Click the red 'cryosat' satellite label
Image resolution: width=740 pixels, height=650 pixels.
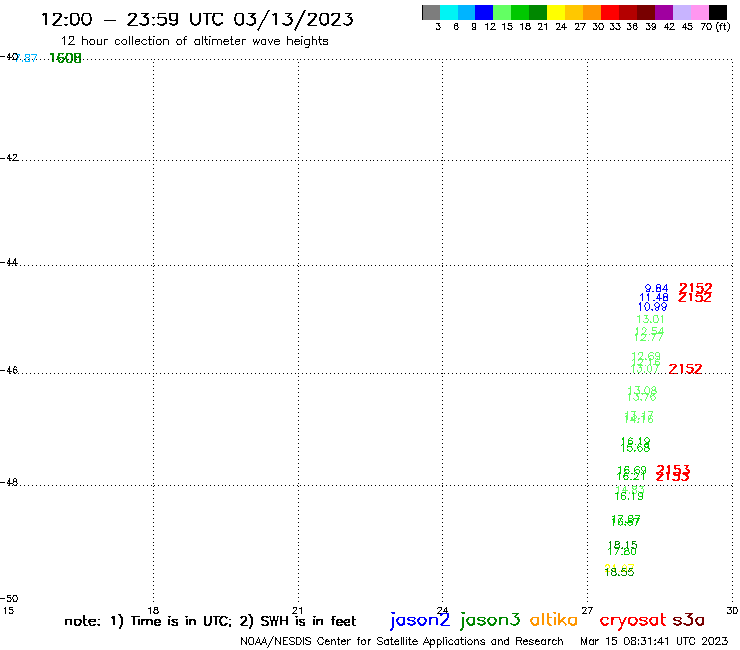click(x=633, y=620)
